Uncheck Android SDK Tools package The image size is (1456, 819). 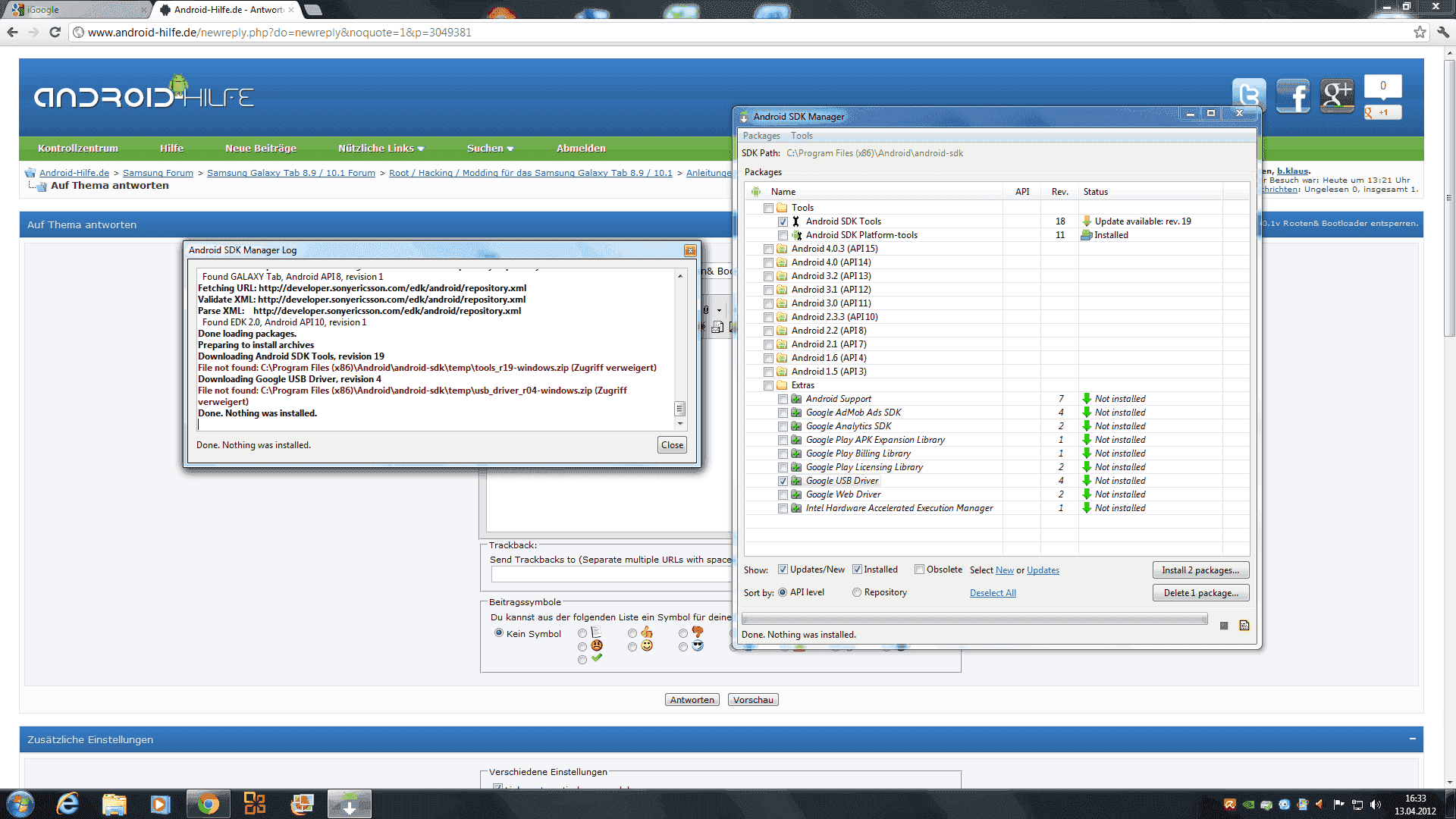[x=783, y=221]
